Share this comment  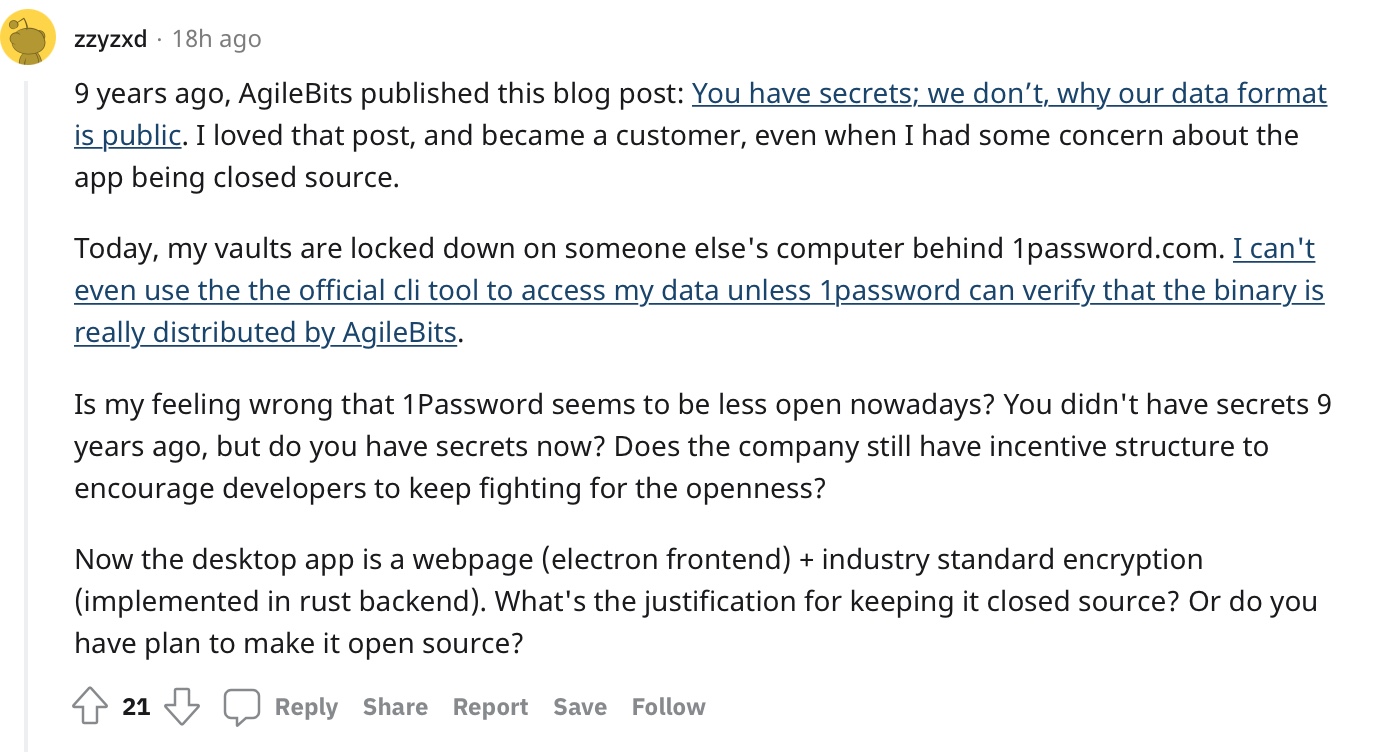[395, 707]
